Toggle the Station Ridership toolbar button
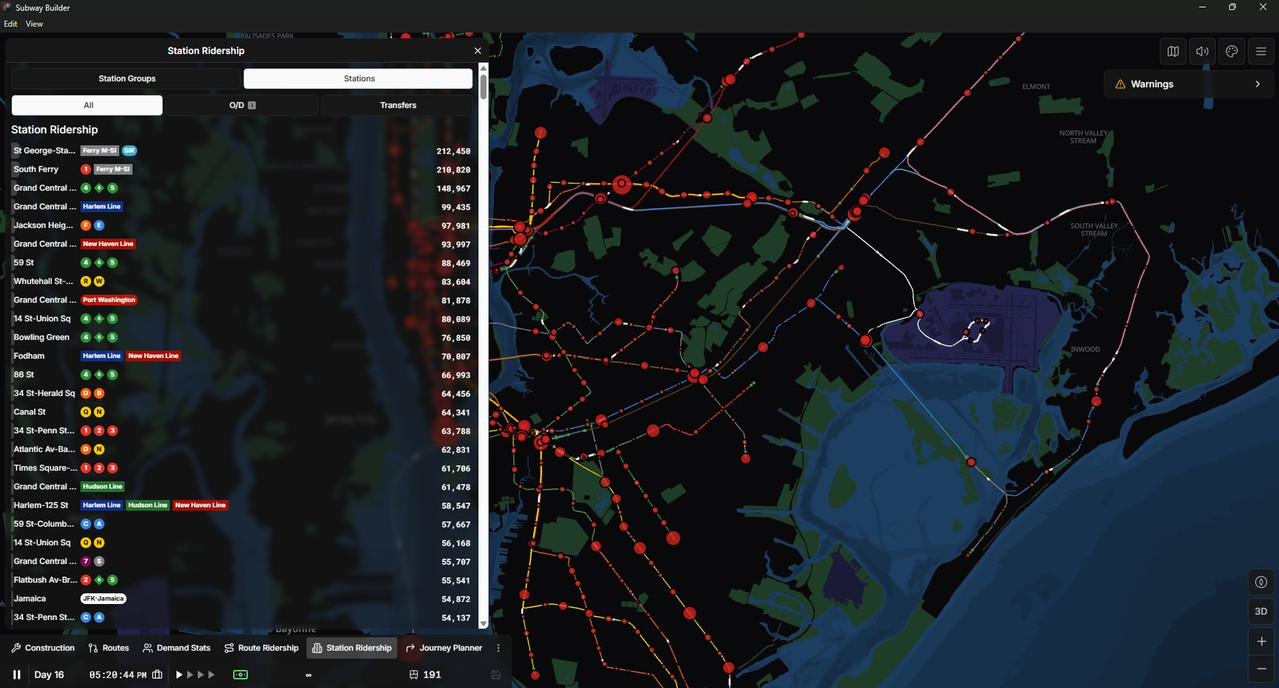Screen dimensions: 1279x688 (352, 648)
